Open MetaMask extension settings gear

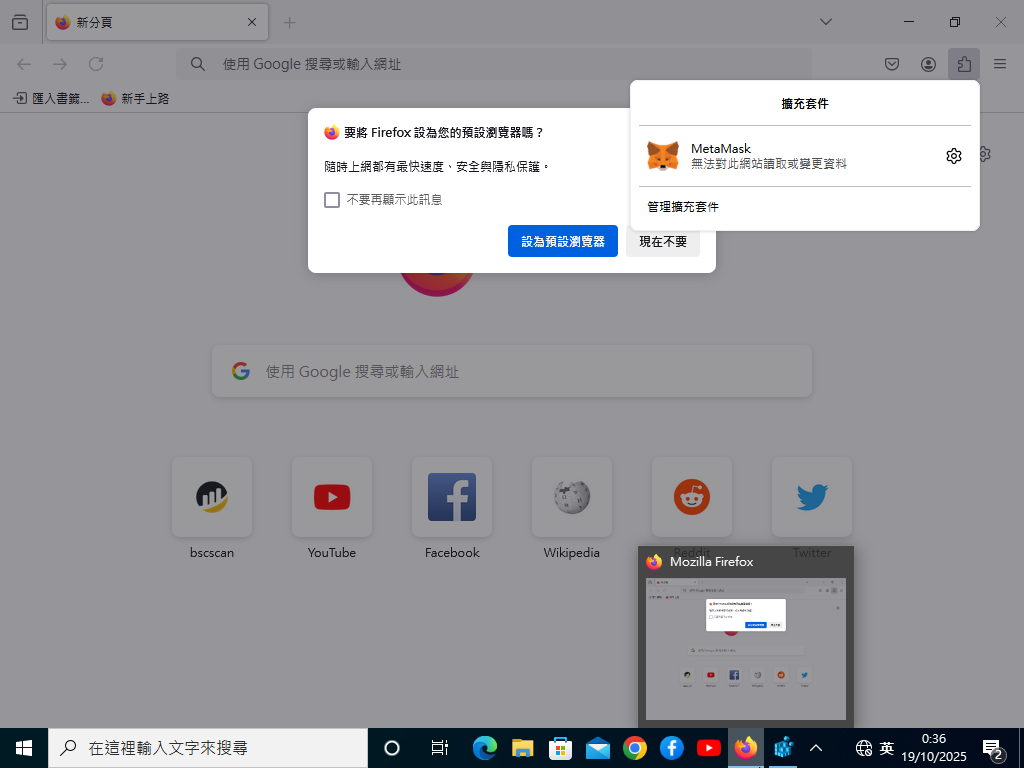tap(953, 156)
